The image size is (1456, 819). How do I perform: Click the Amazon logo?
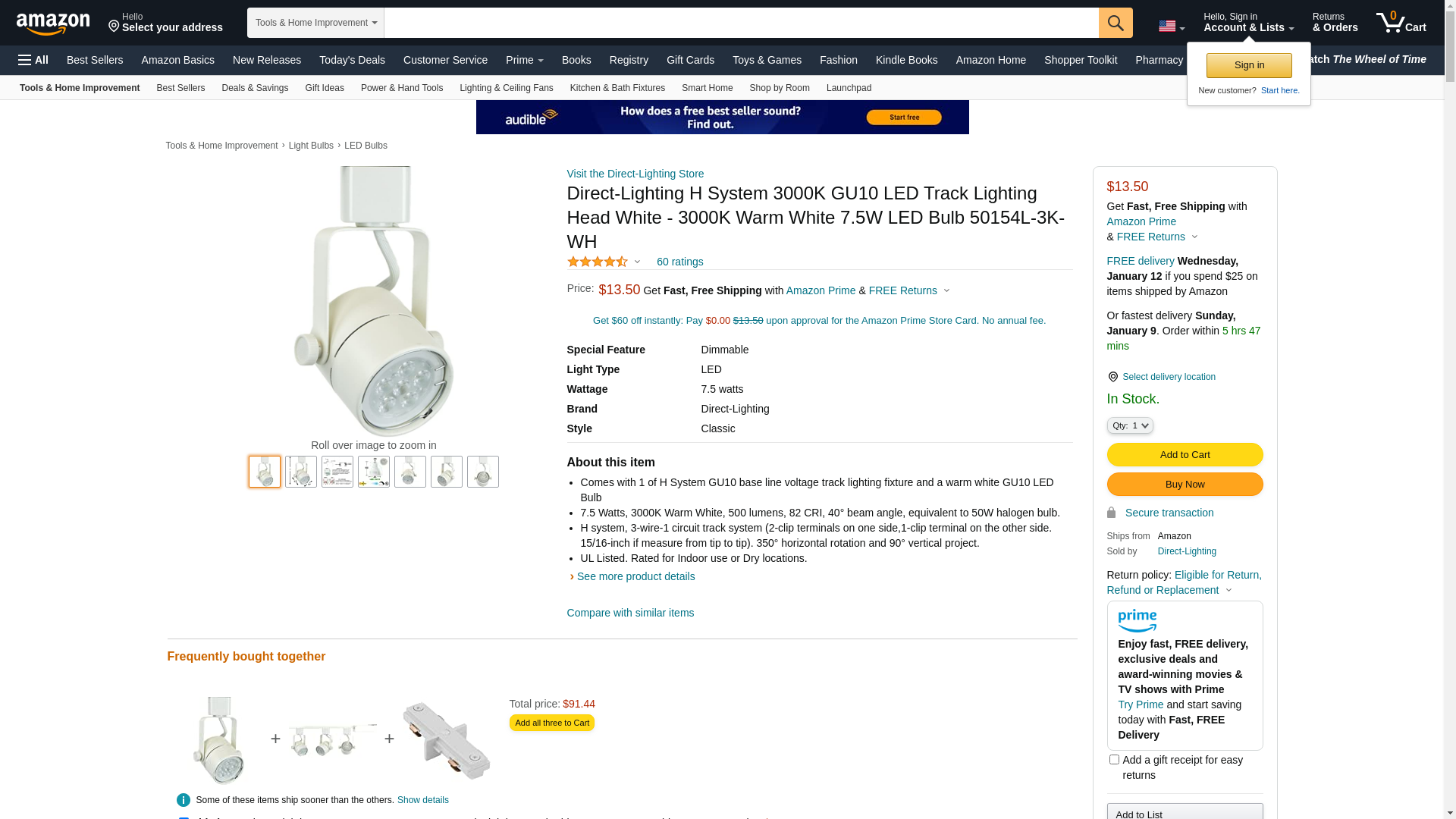[53, 24]
